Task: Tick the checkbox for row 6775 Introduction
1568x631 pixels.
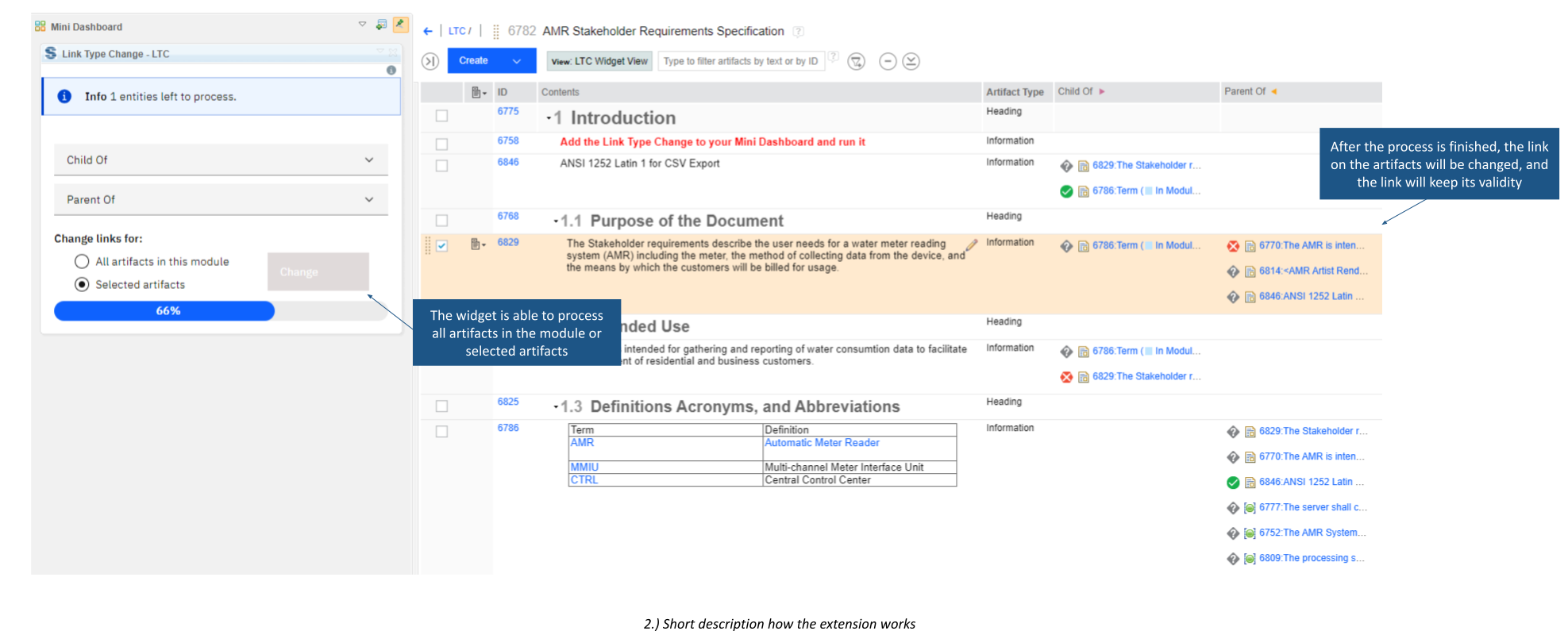Action: [441, 116]
